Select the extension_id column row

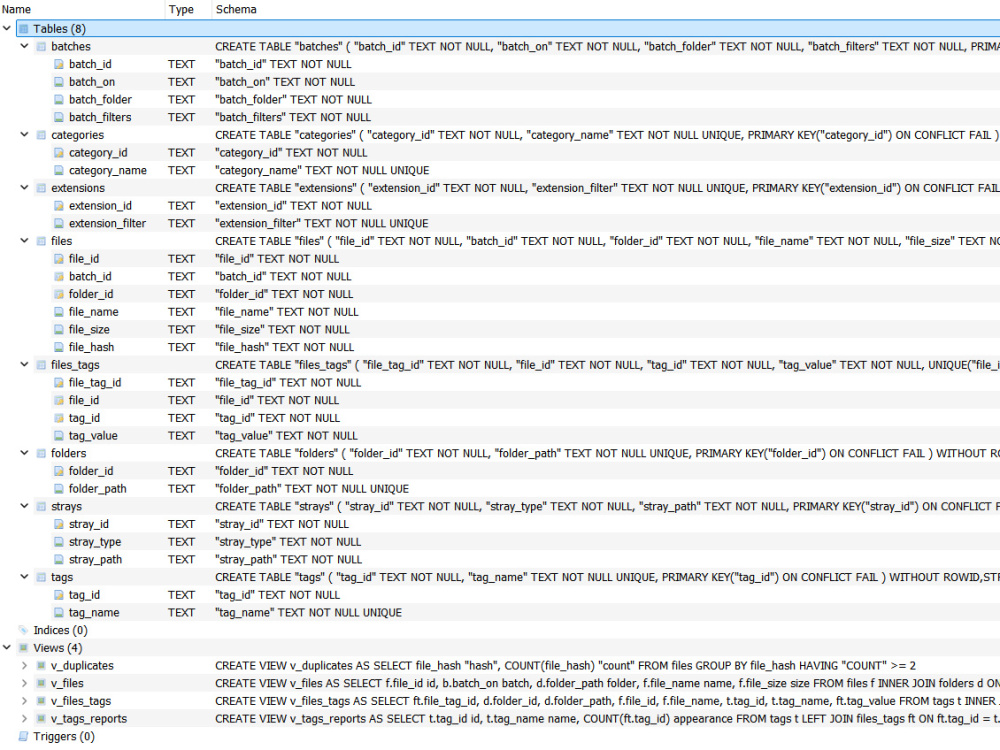click(500, 205)
